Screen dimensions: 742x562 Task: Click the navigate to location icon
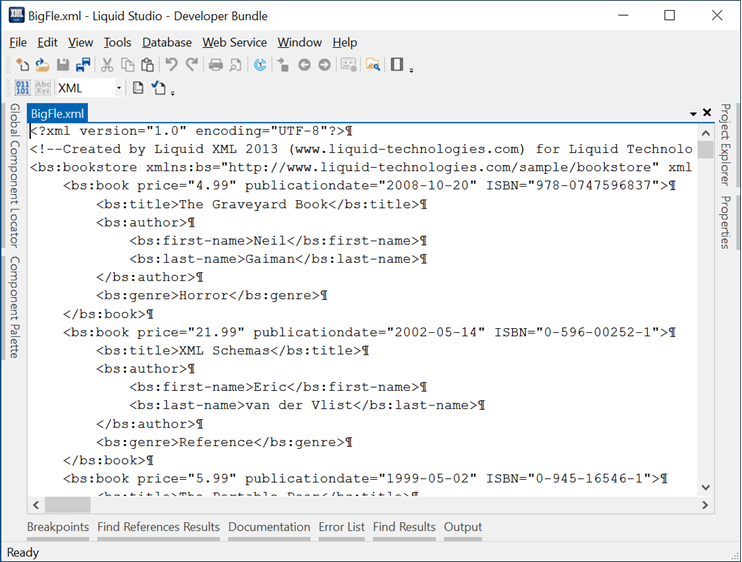[x=283, y=65]
